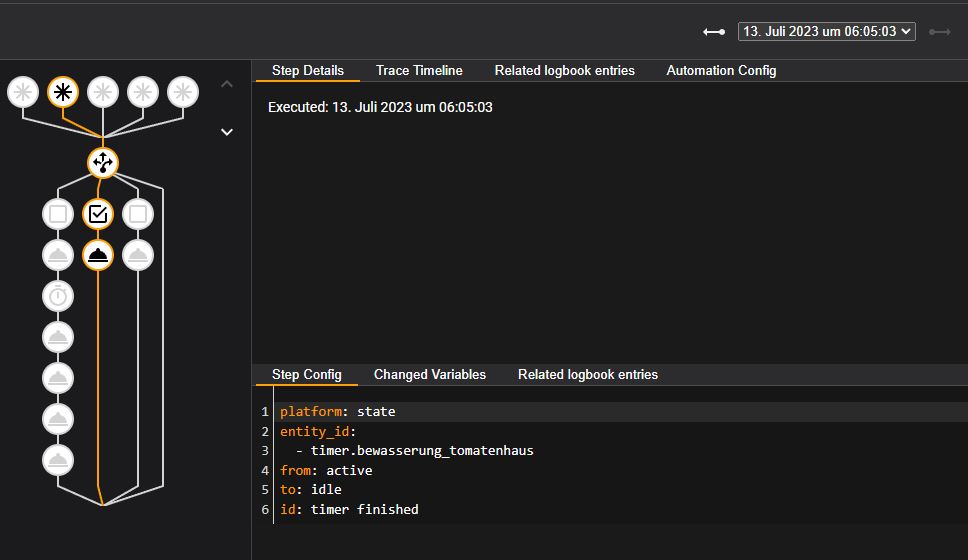Select the unchecked condition node above the delay branch
This screenshot has width=968, height=560.
58,214
